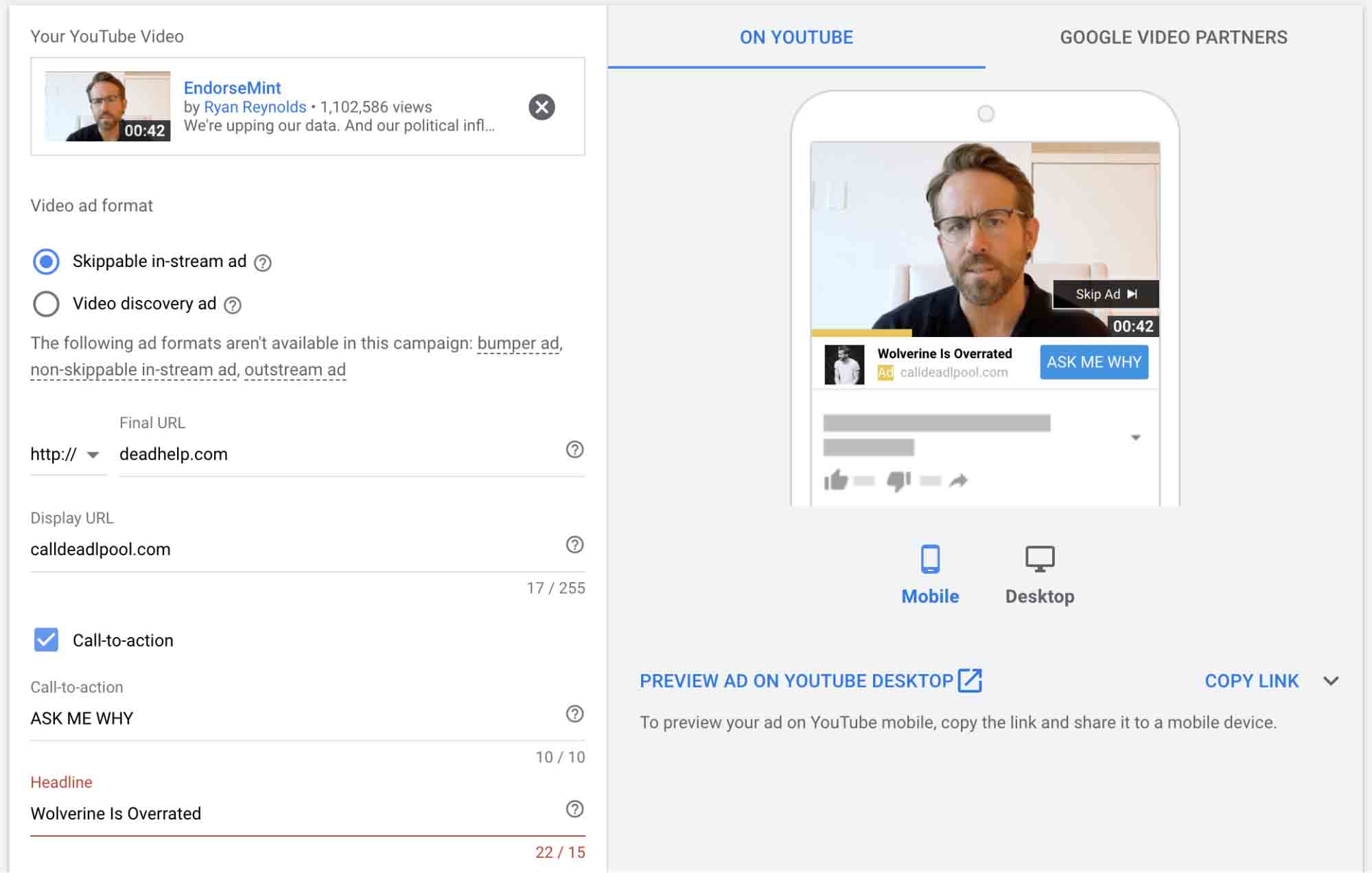Click the Display URL help icon
The height and width of the screenshot is (873, 1372).
tap(574, 545)
